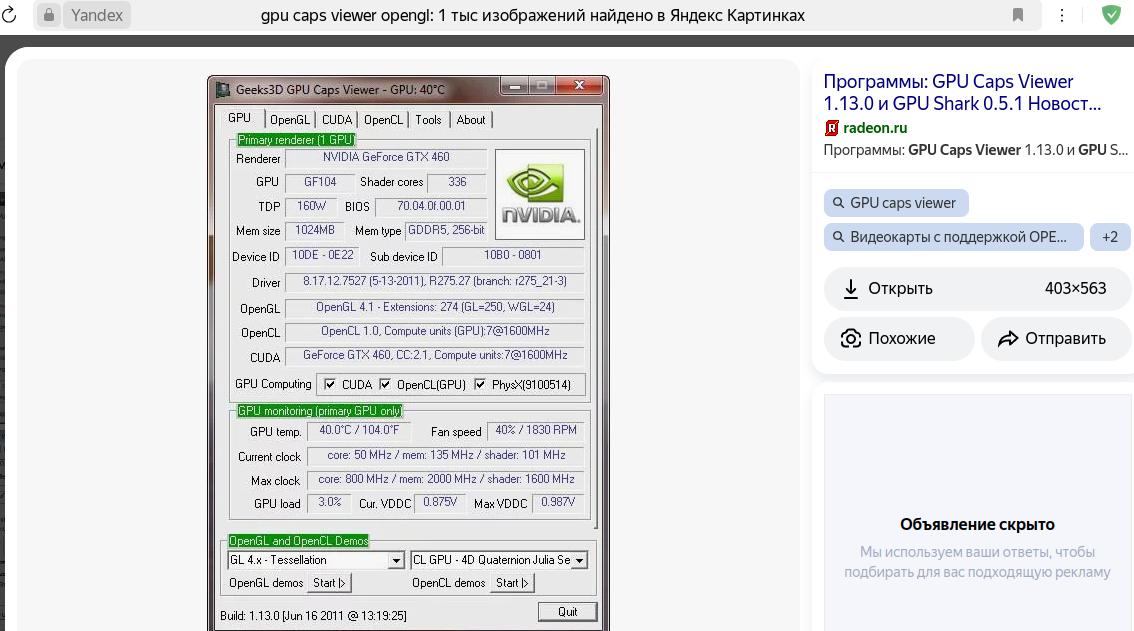Screen dimensions: 1134x631
Task: Click the NVIDIA logo in GPU Caps Viewer
Action: click(x=540, y=195)
